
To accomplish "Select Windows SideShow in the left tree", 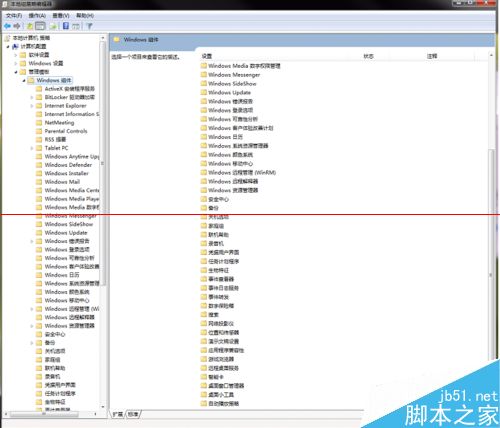I will 69,224.
